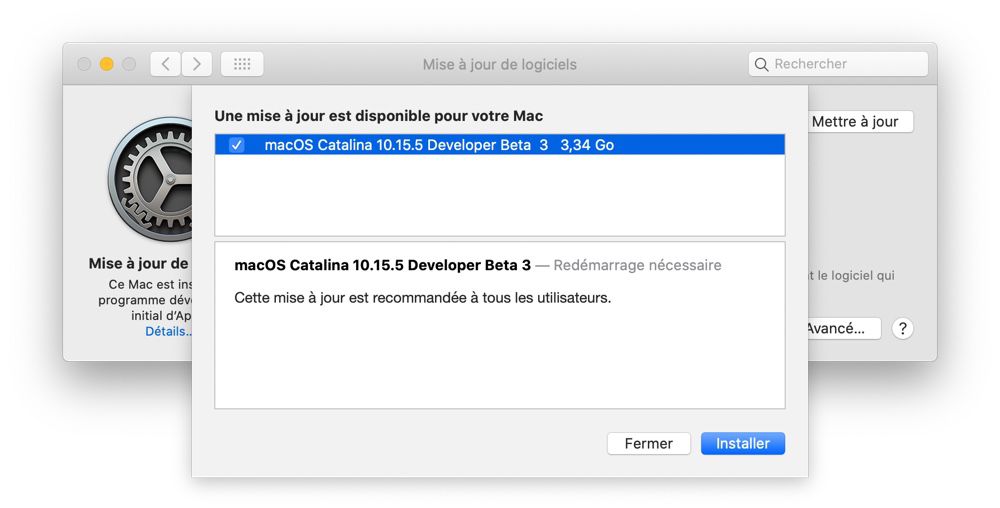Select the macOS Catalina 10.15.5 Developer Beta row
This screenshot has height=508, width=1000.
point(499,145)
